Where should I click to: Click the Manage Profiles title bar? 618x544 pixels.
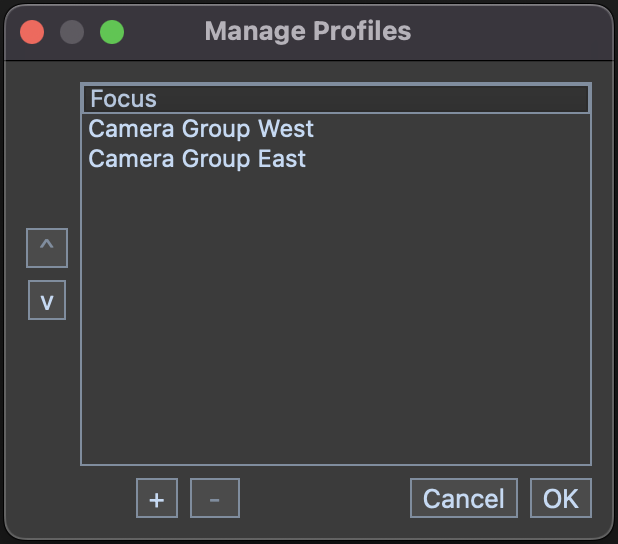[308, 31]
